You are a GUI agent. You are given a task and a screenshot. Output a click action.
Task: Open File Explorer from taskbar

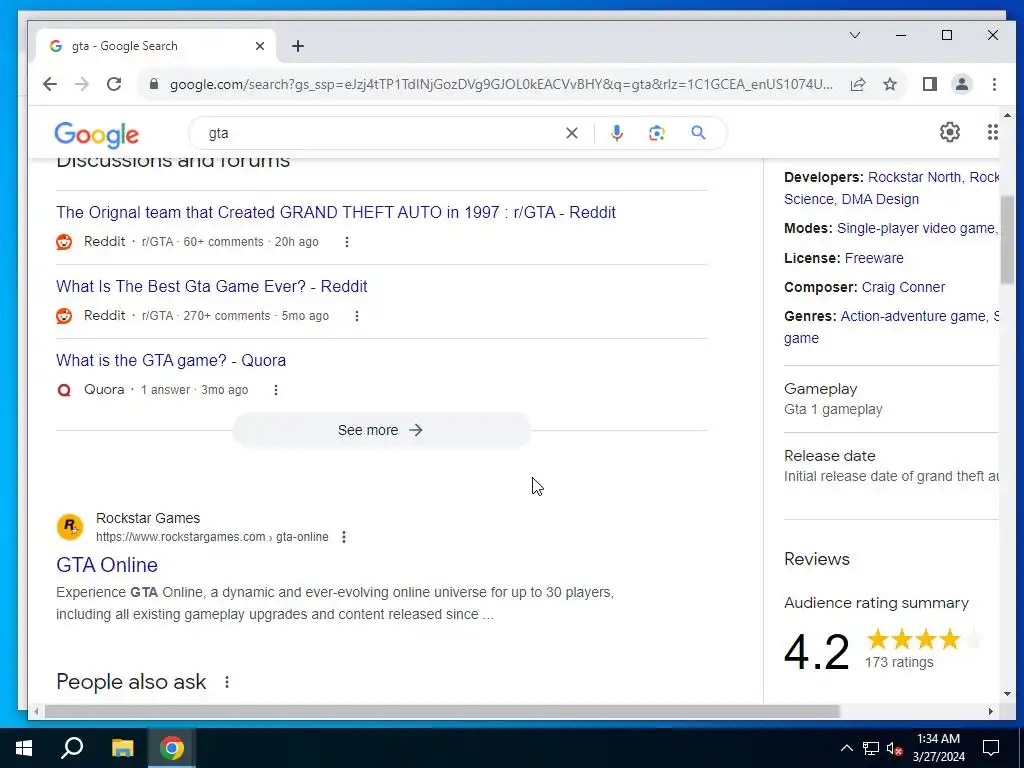coord(122,748)
